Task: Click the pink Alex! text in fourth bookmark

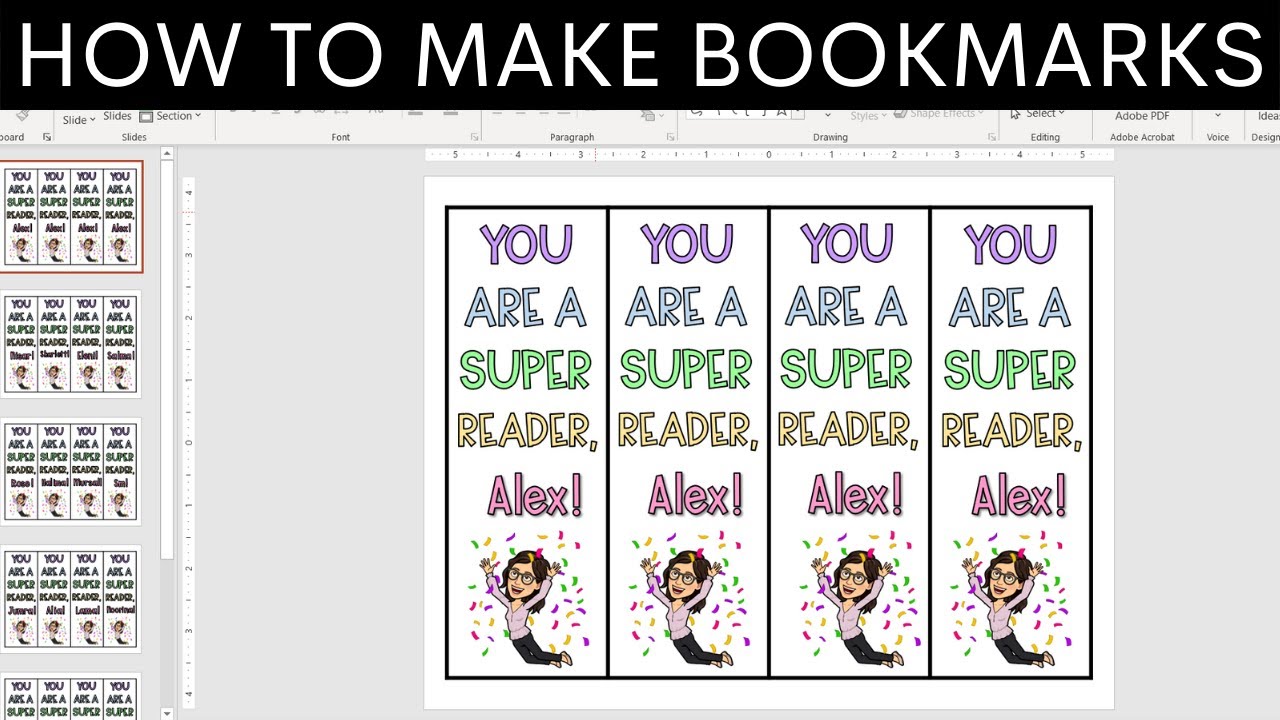Action: [1018, 496]
